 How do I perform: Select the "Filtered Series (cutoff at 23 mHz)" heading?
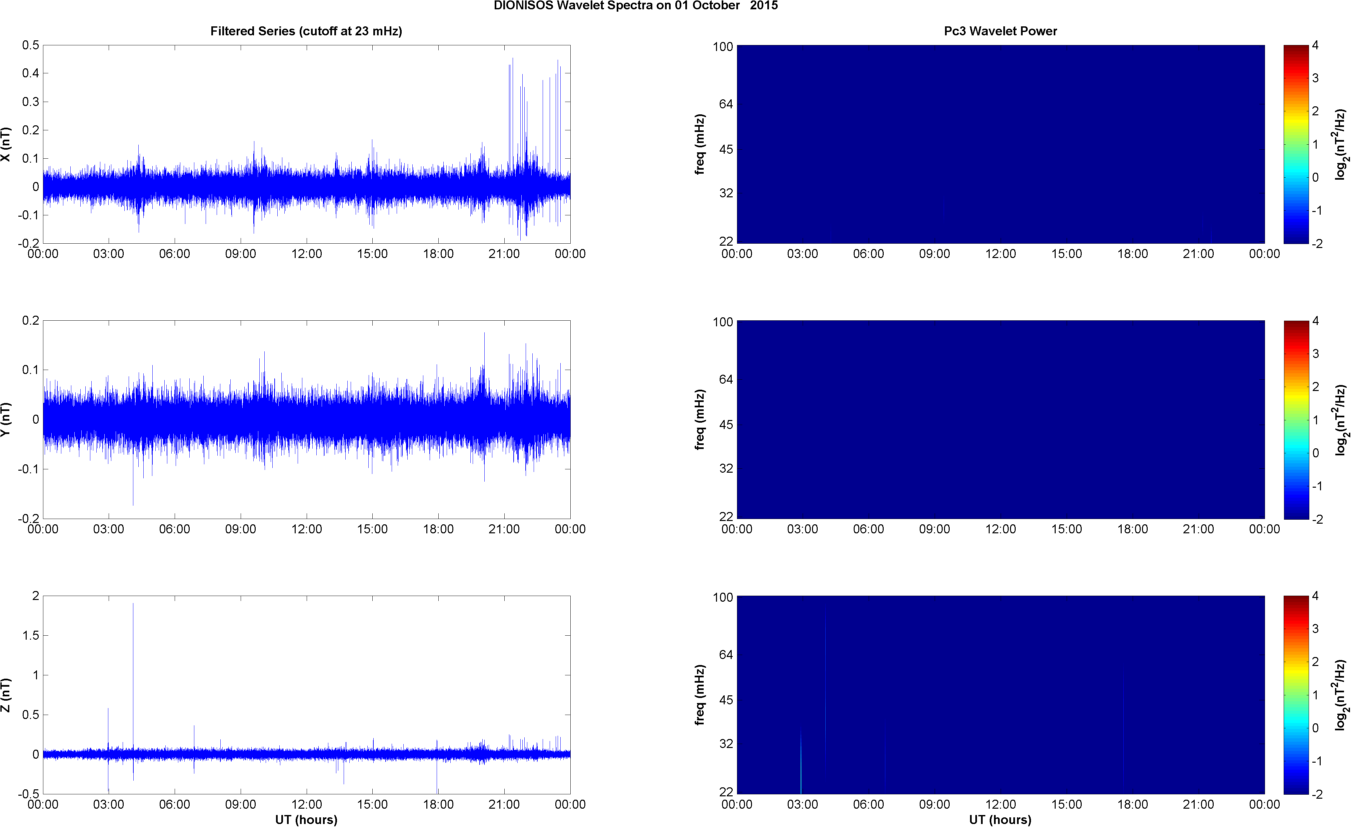pos(307,32)
